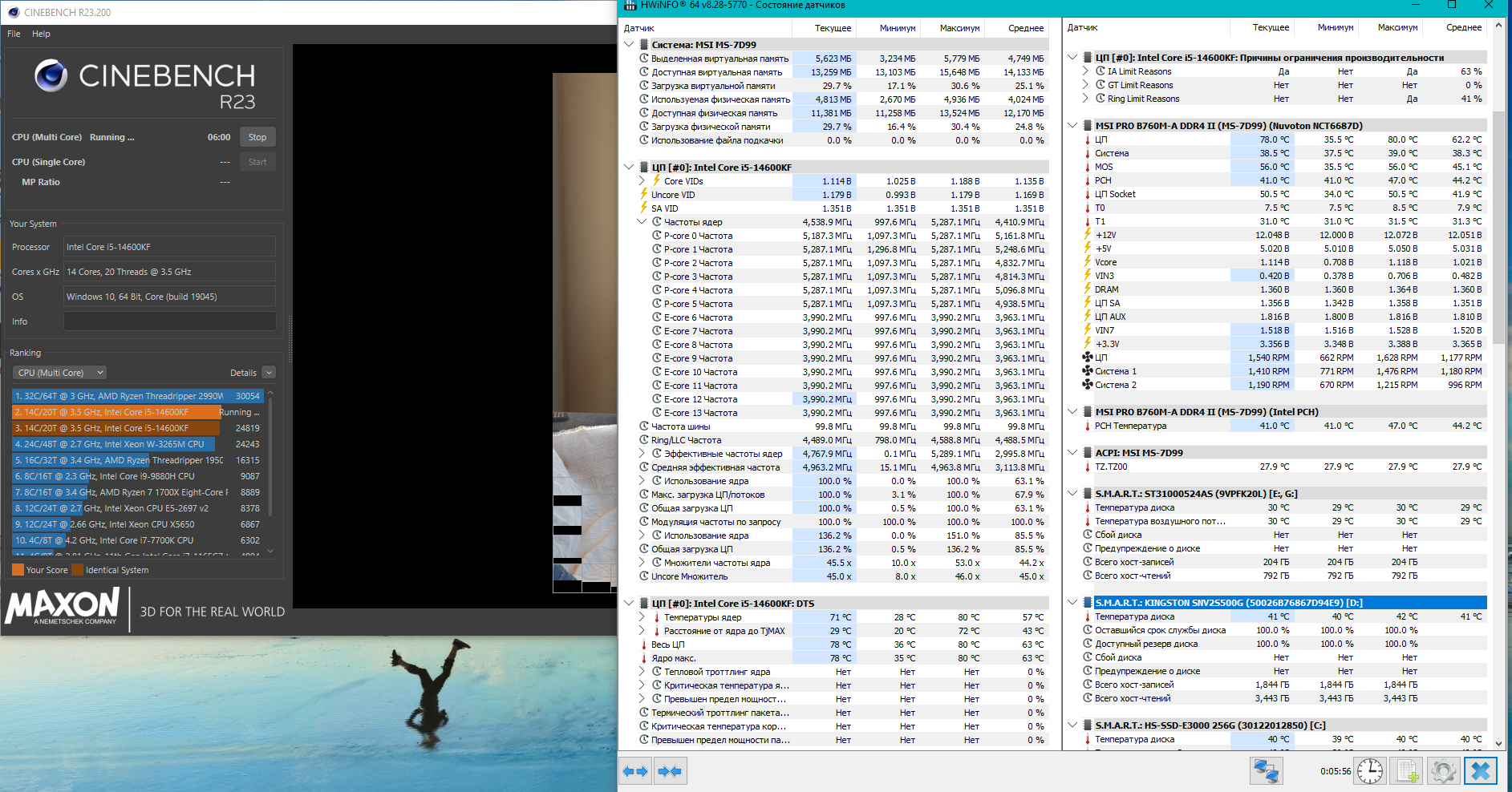Click the Cinebench logo in the title bar

13,12
